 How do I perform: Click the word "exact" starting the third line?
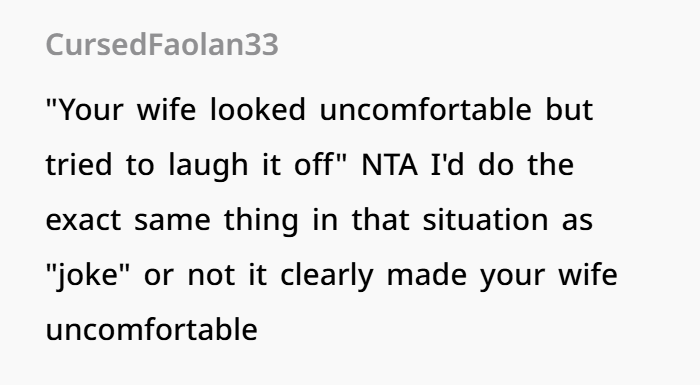(83, 220)
